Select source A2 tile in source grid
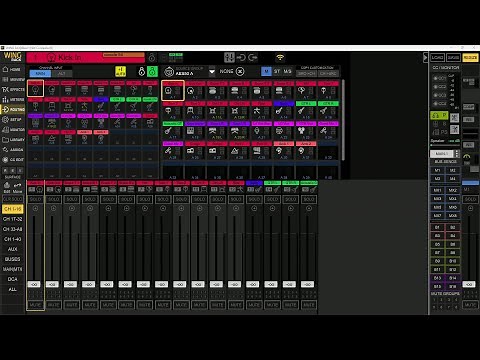Screen dimensions: 480x360 (x=195, y=90)
